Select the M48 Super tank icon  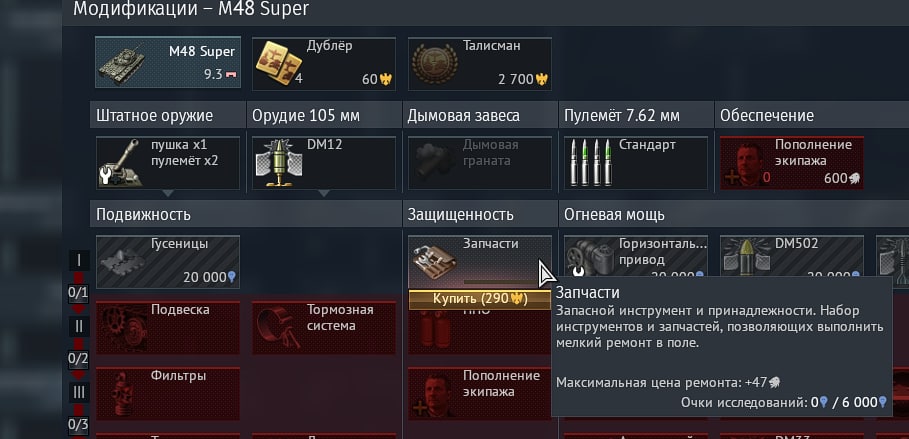pos(122,63)
